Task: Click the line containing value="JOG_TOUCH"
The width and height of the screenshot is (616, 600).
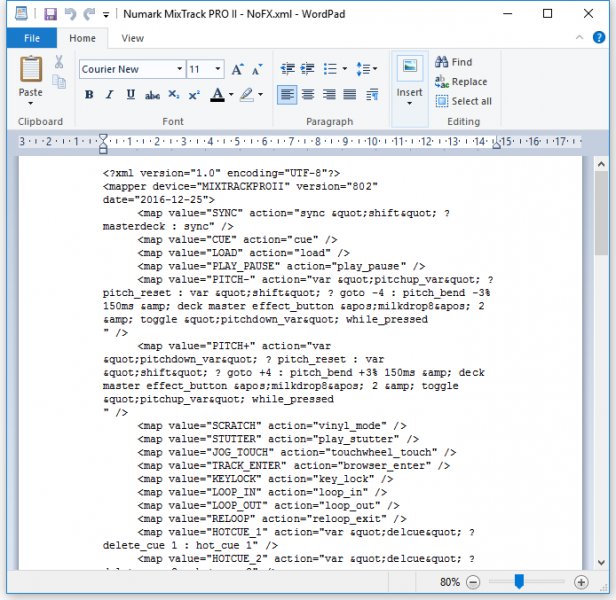Action: [297, 453]
